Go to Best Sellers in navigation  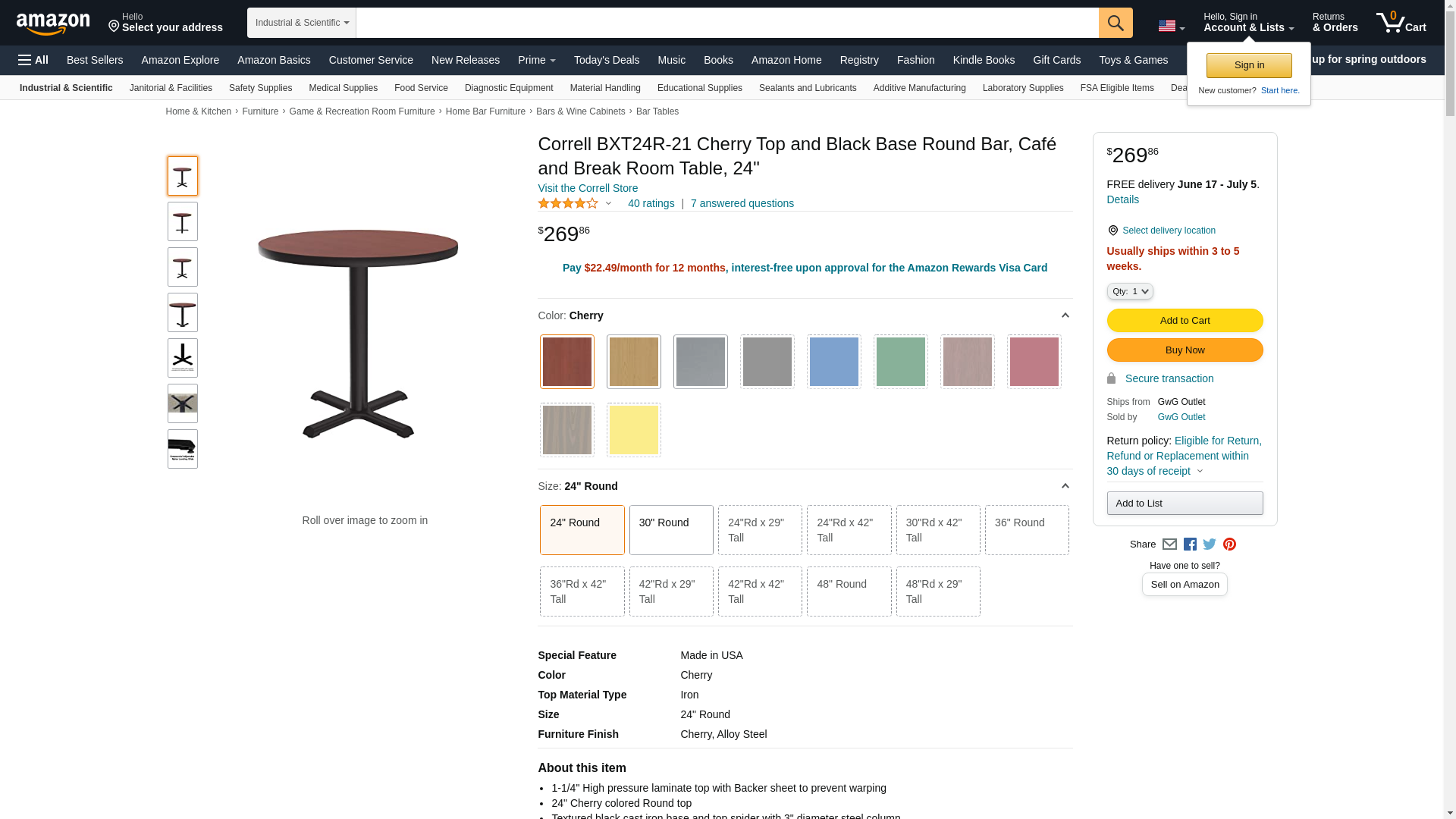(x=95, y=60)
